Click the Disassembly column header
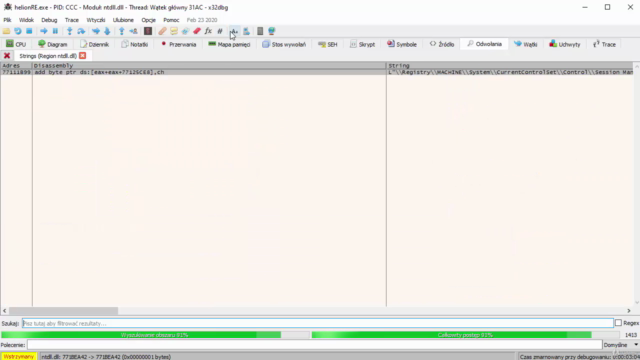640x360 pixels. click(x=209, y=65)
